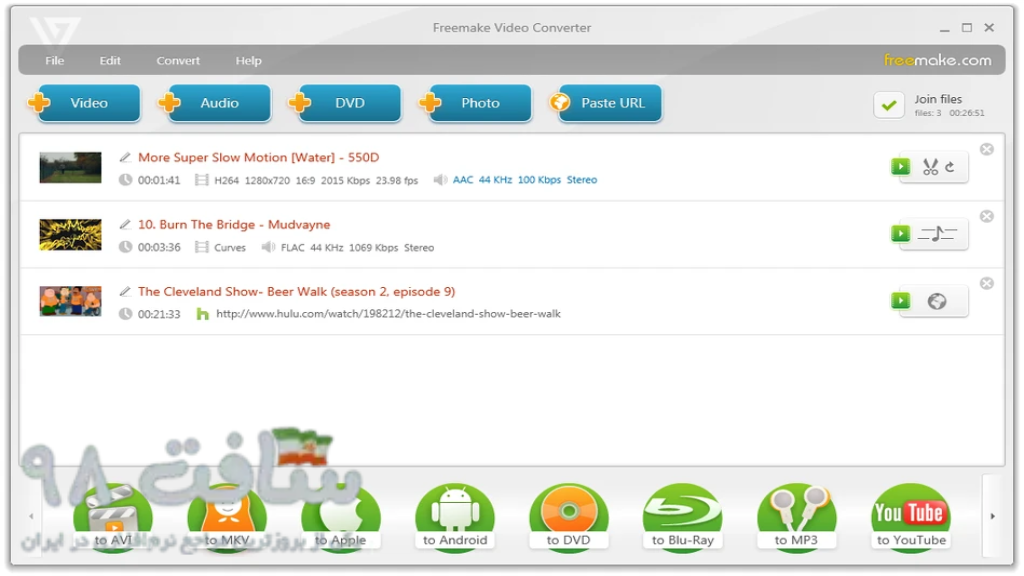Convert to Apple format

[x=341, y=518]
